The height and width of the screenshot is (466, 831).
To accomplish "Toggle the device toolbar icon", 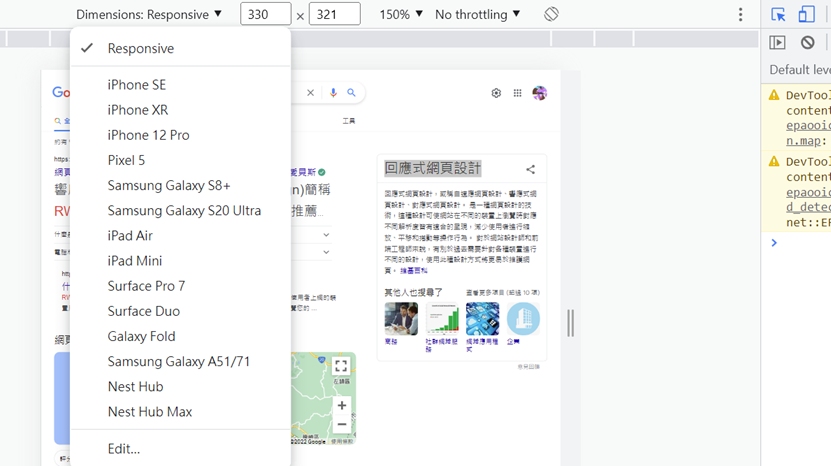I will [x=806, y=14].
